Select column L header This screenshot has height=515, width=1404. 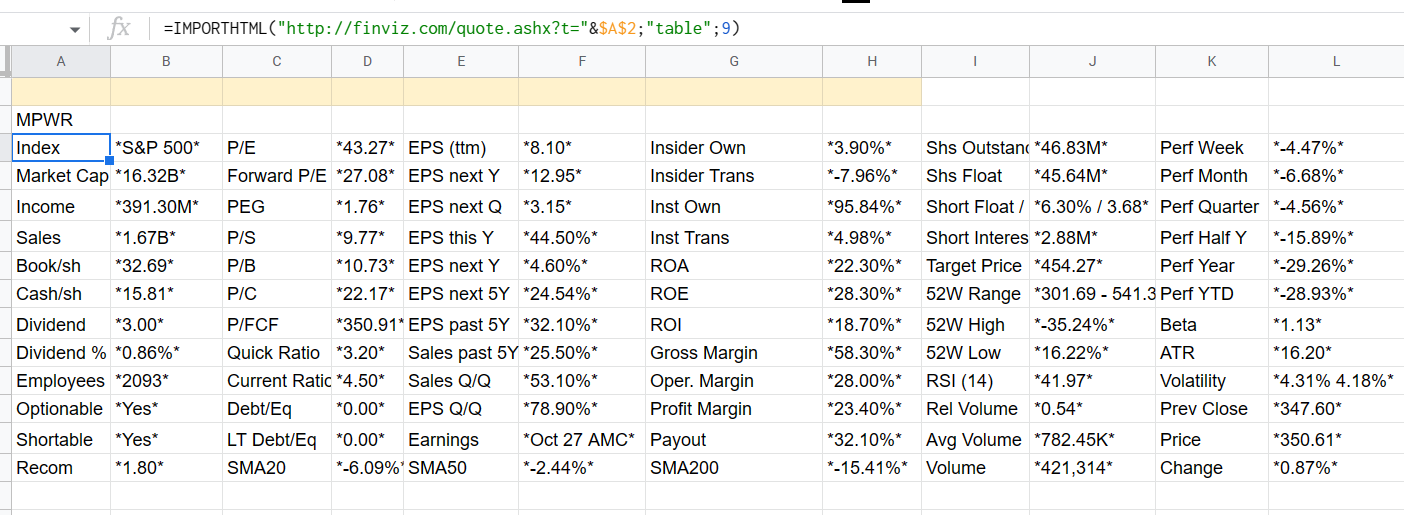coord(1335,61)
